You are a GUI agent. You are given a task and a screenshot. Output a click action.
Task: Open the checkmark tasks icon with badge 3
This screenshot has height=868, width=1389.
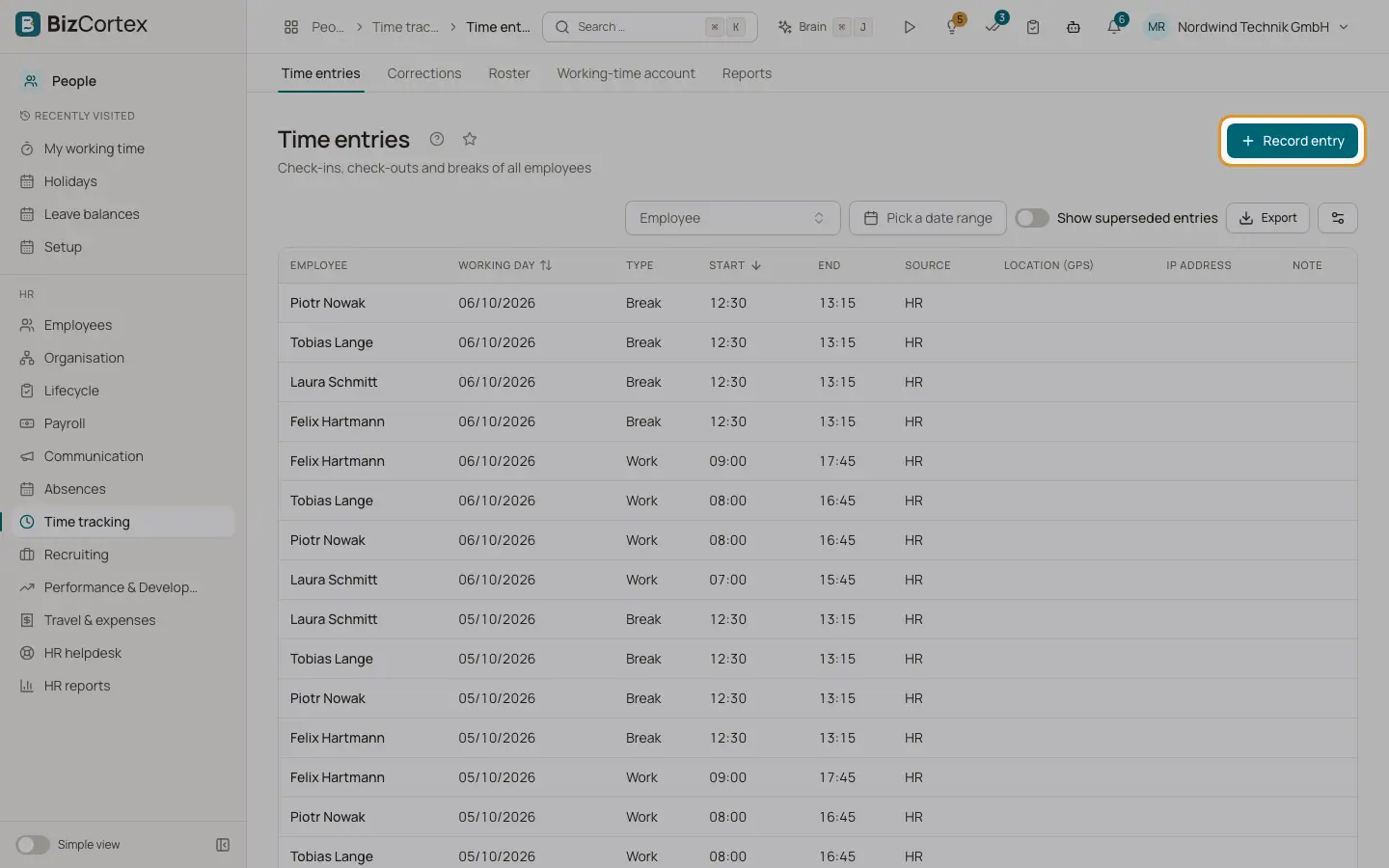(993, 27)
